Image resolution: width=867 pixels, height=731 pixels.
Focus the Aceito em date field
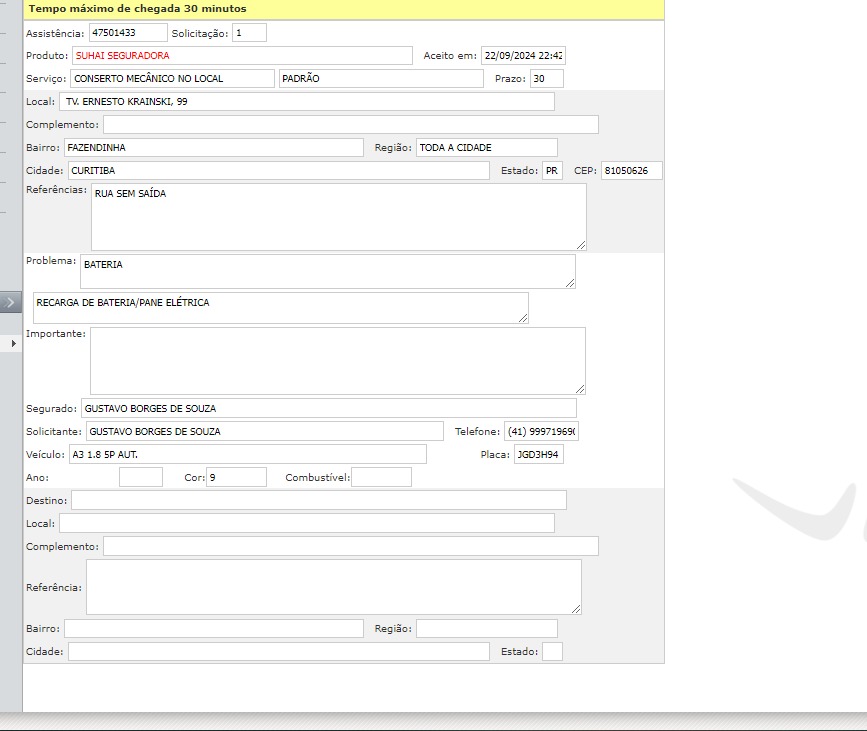click(x=522, y=56)
